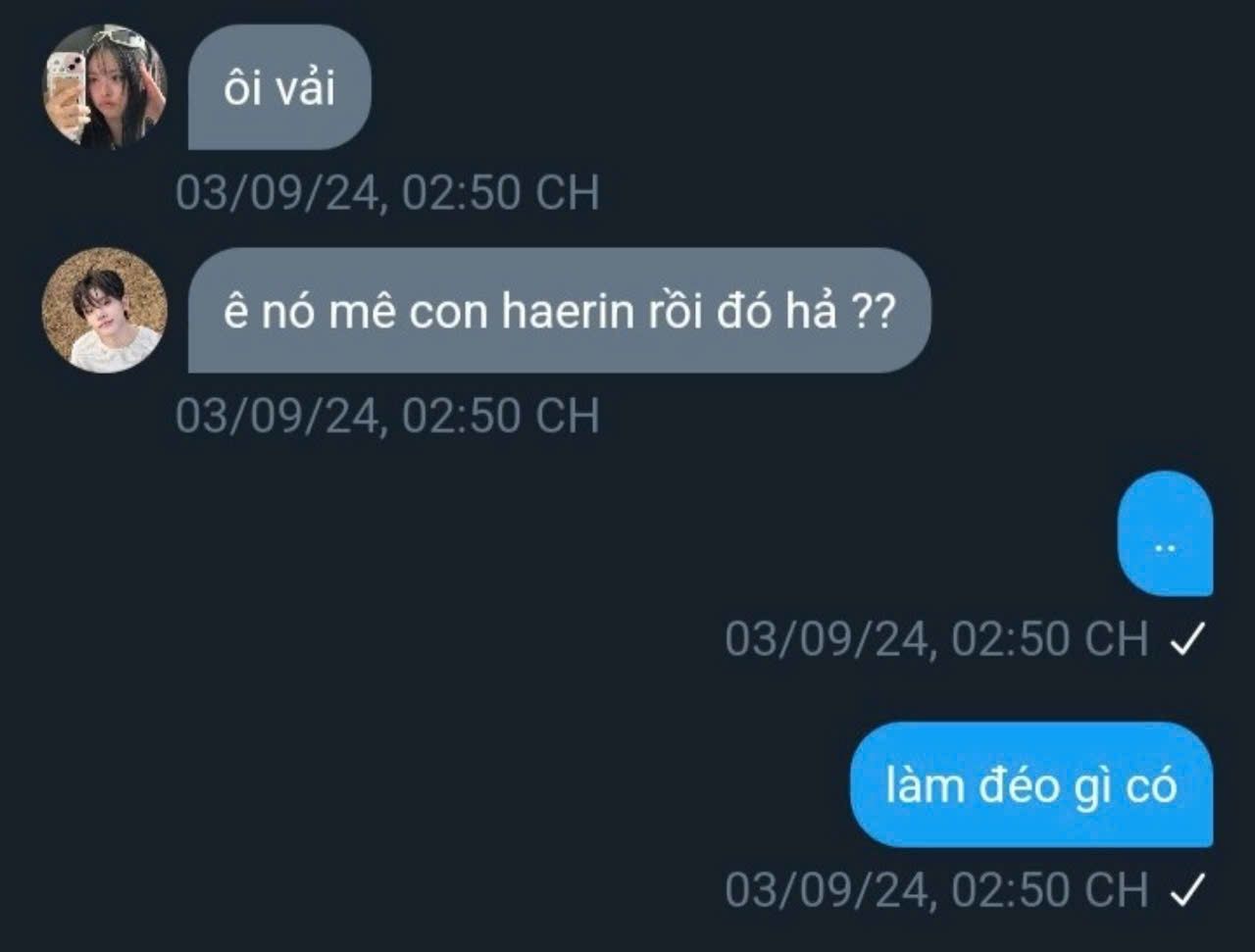Click the sent checkmark under the ".." message

point(1187,640)
